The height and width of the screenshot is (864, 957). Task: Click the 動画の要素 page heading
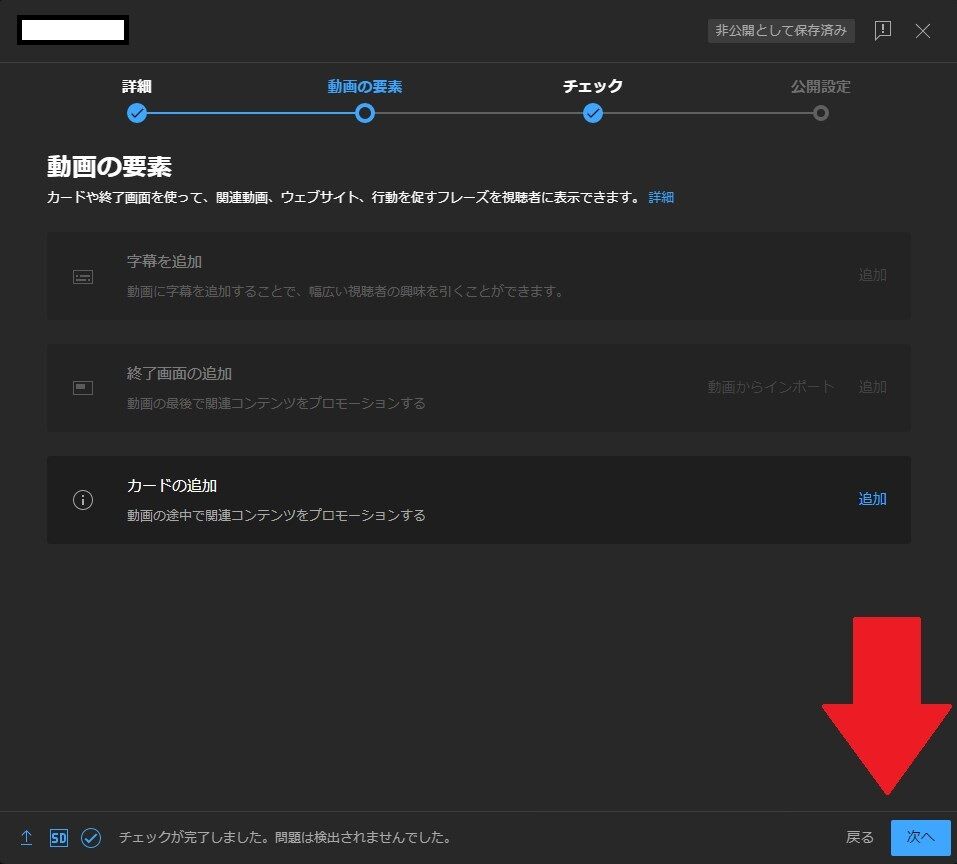[109, 167]
